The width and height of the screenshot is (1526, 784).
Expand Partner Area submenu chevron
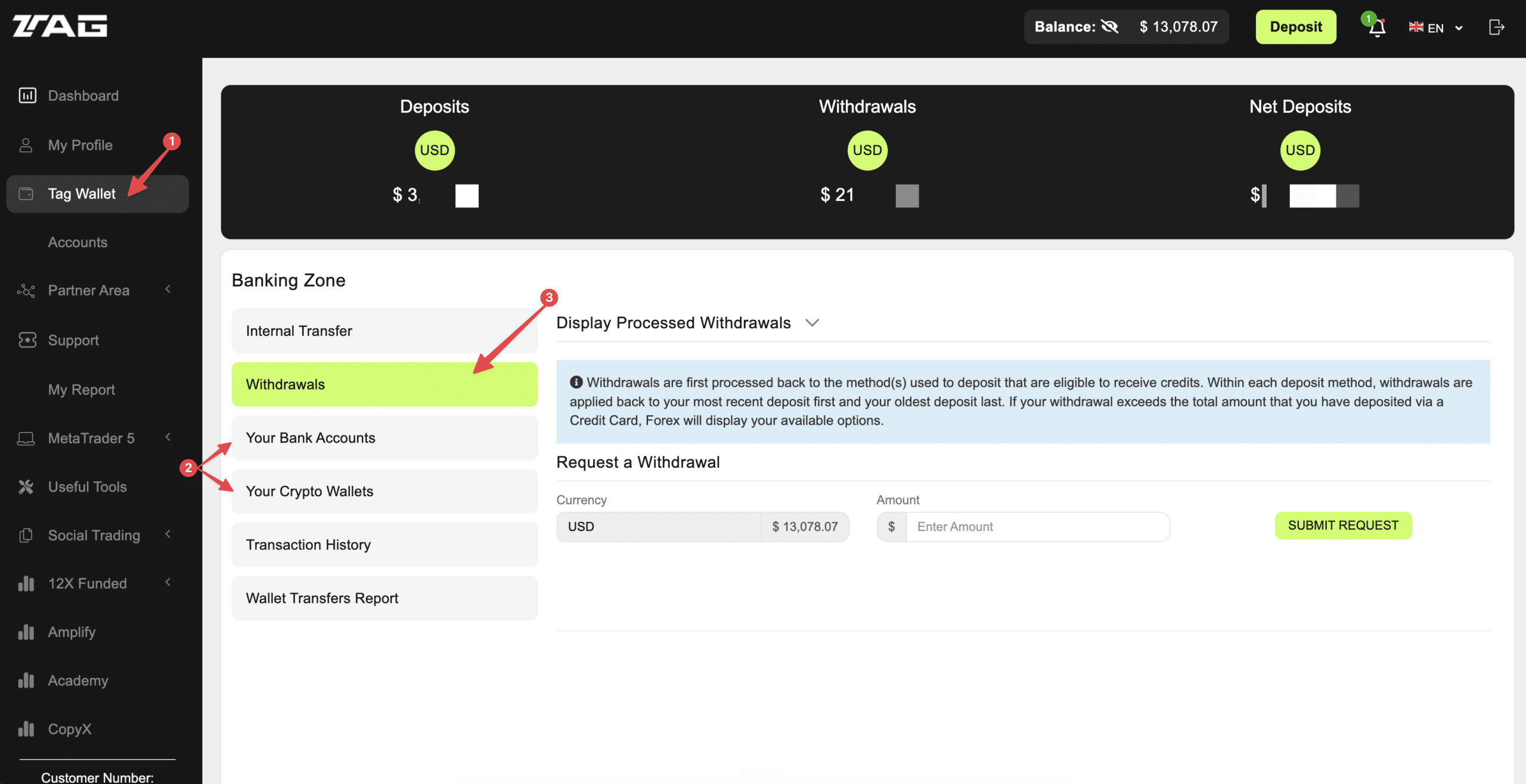168,289
